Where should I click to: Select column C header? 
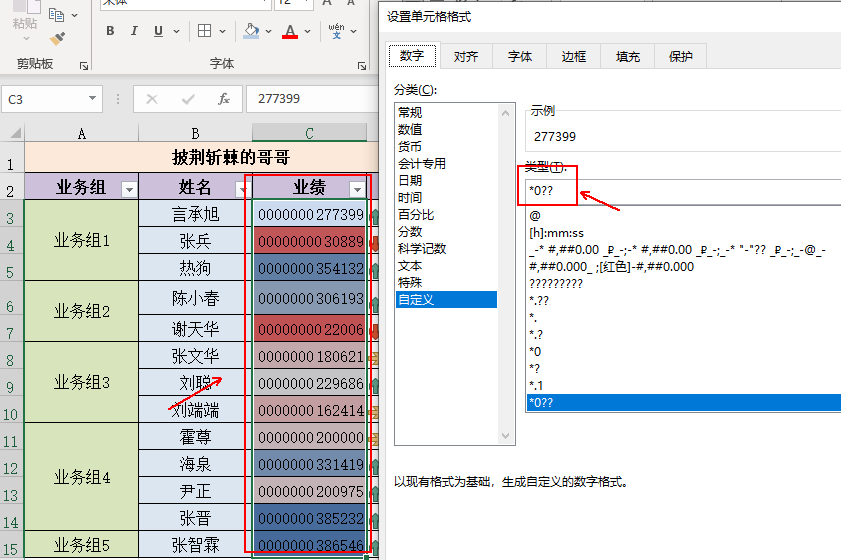(x=309, y=133)
